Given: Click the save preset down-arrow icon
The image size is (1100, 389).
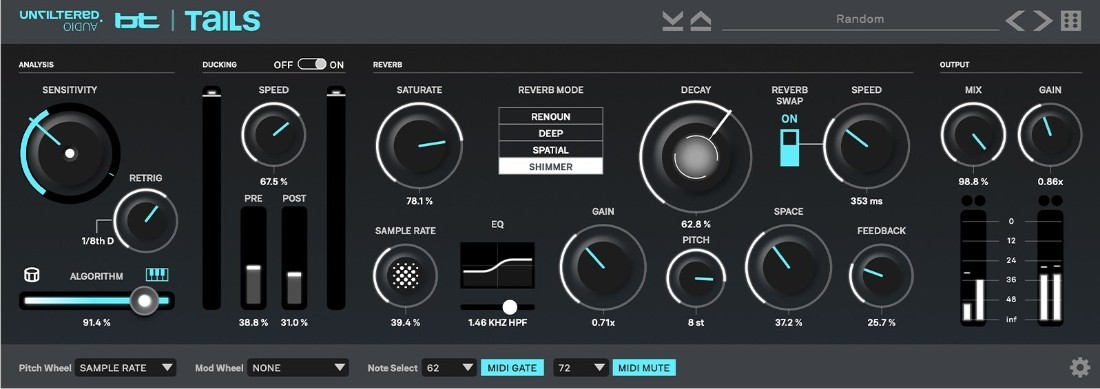Looking at the screenshot, I should (673, 21).
